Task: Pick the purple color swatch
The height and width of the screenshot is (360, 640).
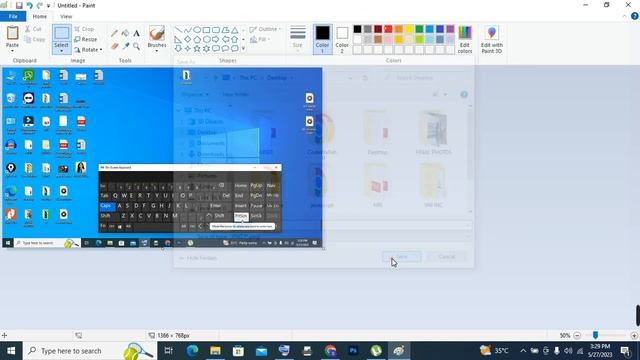Action: (x=450, y=29)
